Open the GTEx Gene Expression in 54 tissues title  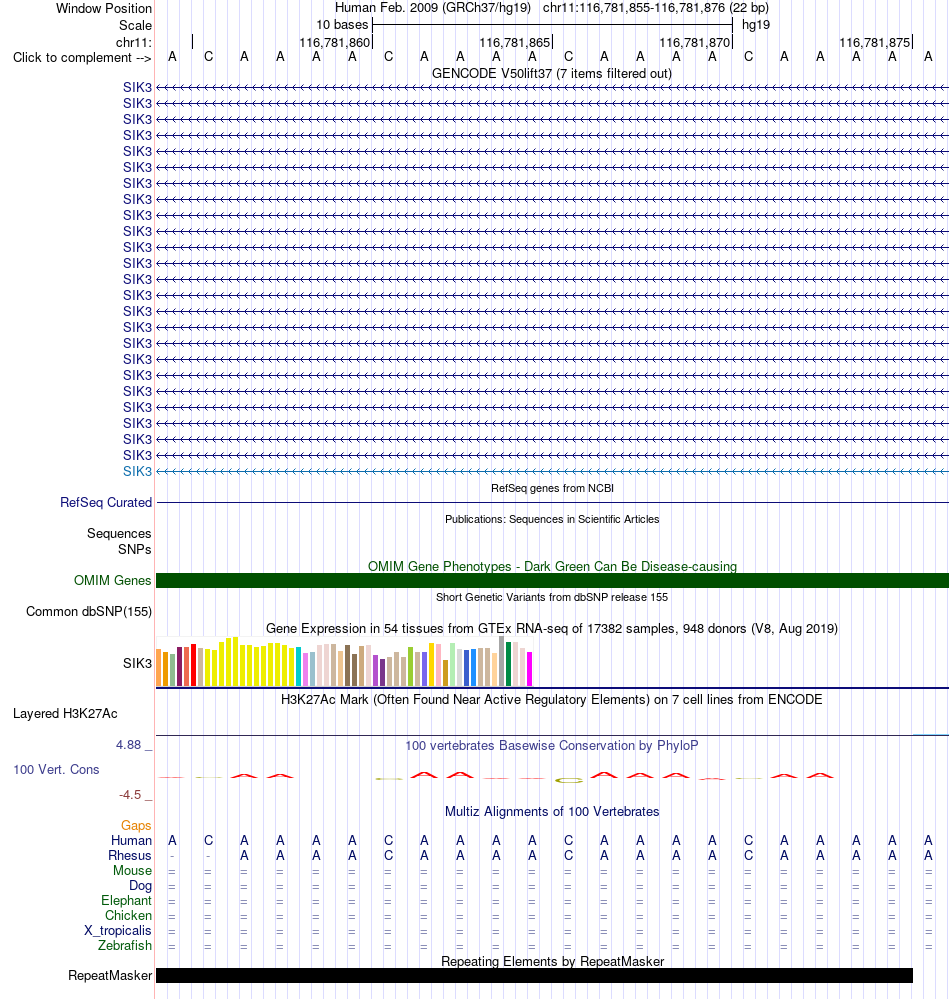(552, 628)
